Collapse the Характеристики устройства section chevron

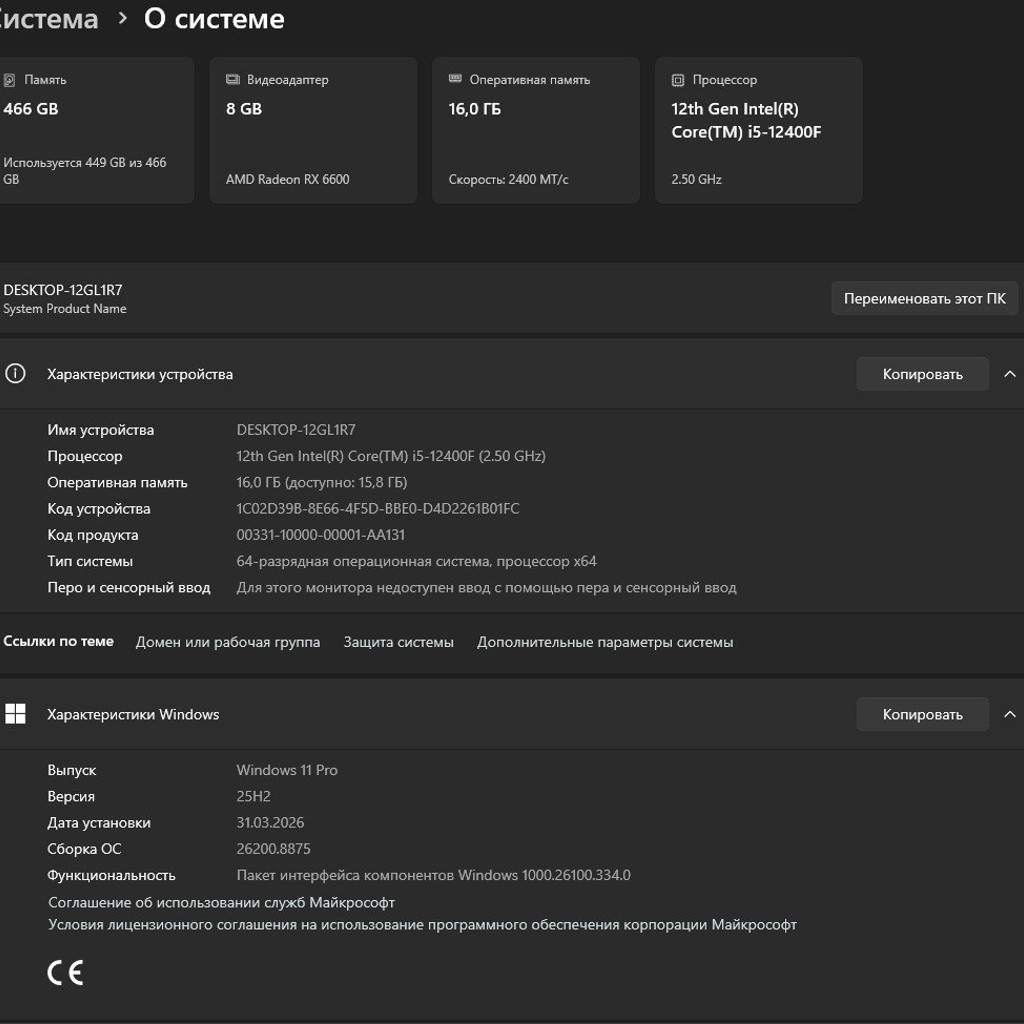pyautogui.click(x=1010, y=374)
